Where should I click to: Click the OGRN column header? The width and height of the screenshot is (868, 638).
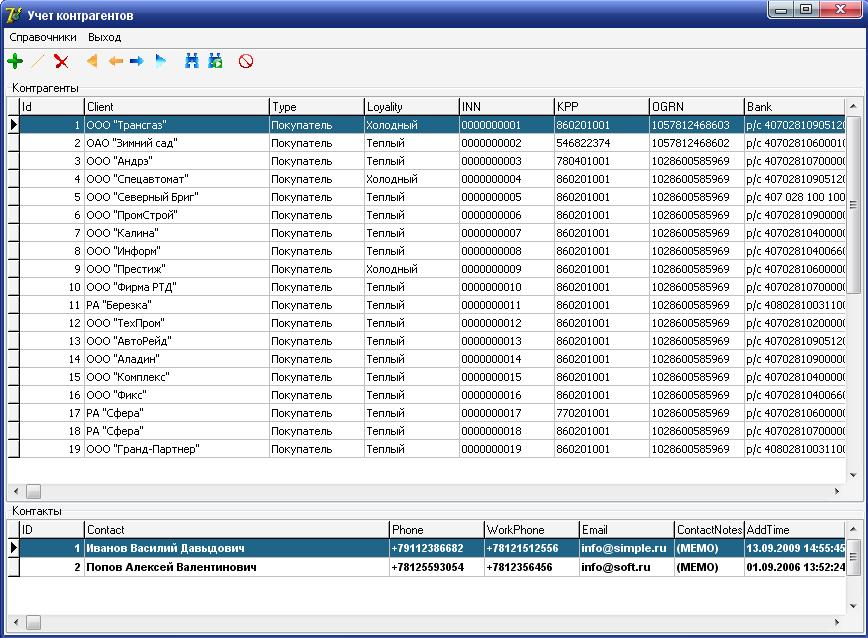[x=696, y=106]
